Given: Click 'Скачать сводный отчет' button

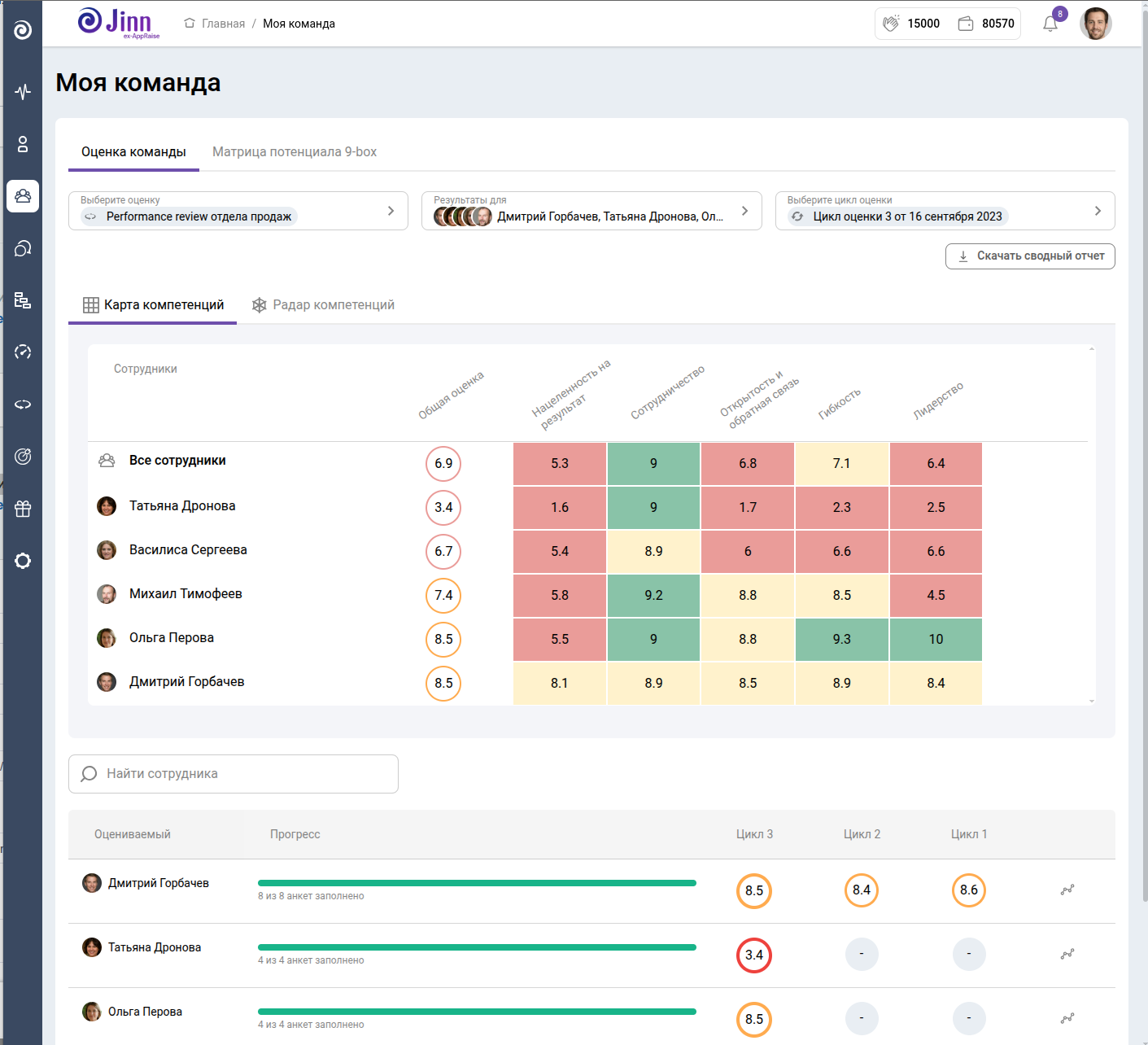Looking at the screenshot, I should pos(1029,256).
